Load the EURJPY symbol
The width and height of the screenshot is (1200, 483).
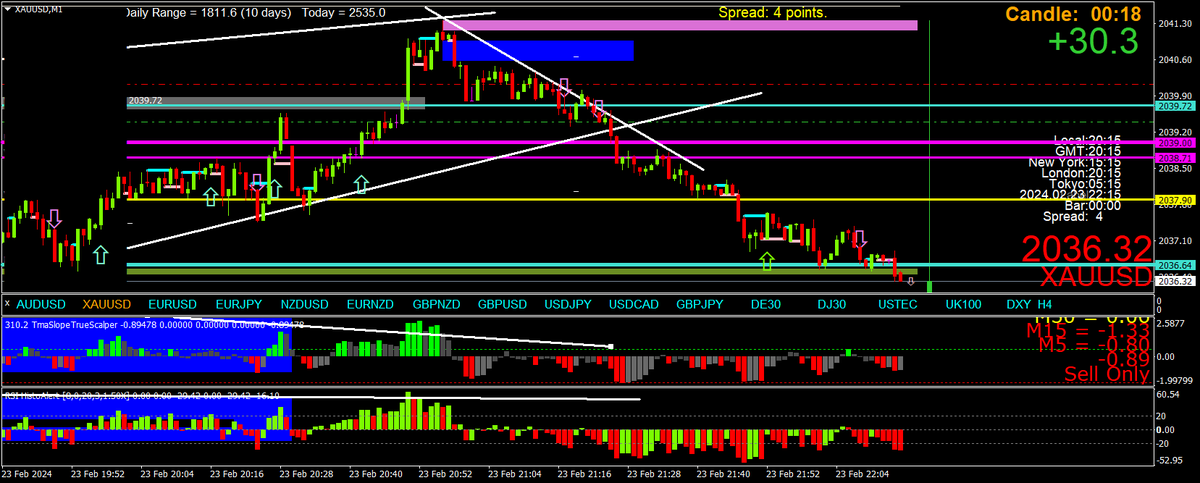click(x=238, y=303)
